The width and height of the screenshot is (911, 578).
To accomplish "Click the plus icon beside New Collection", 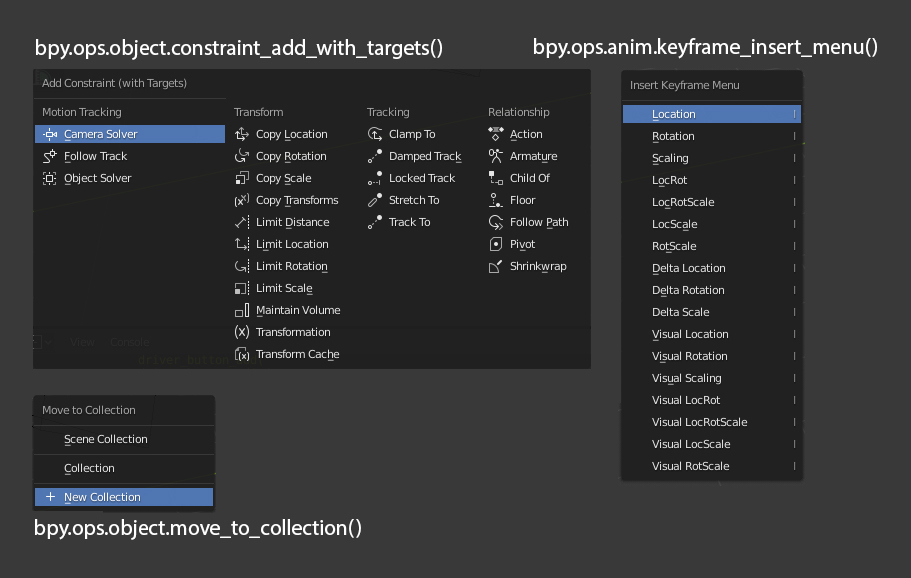I will click(51, 497).
